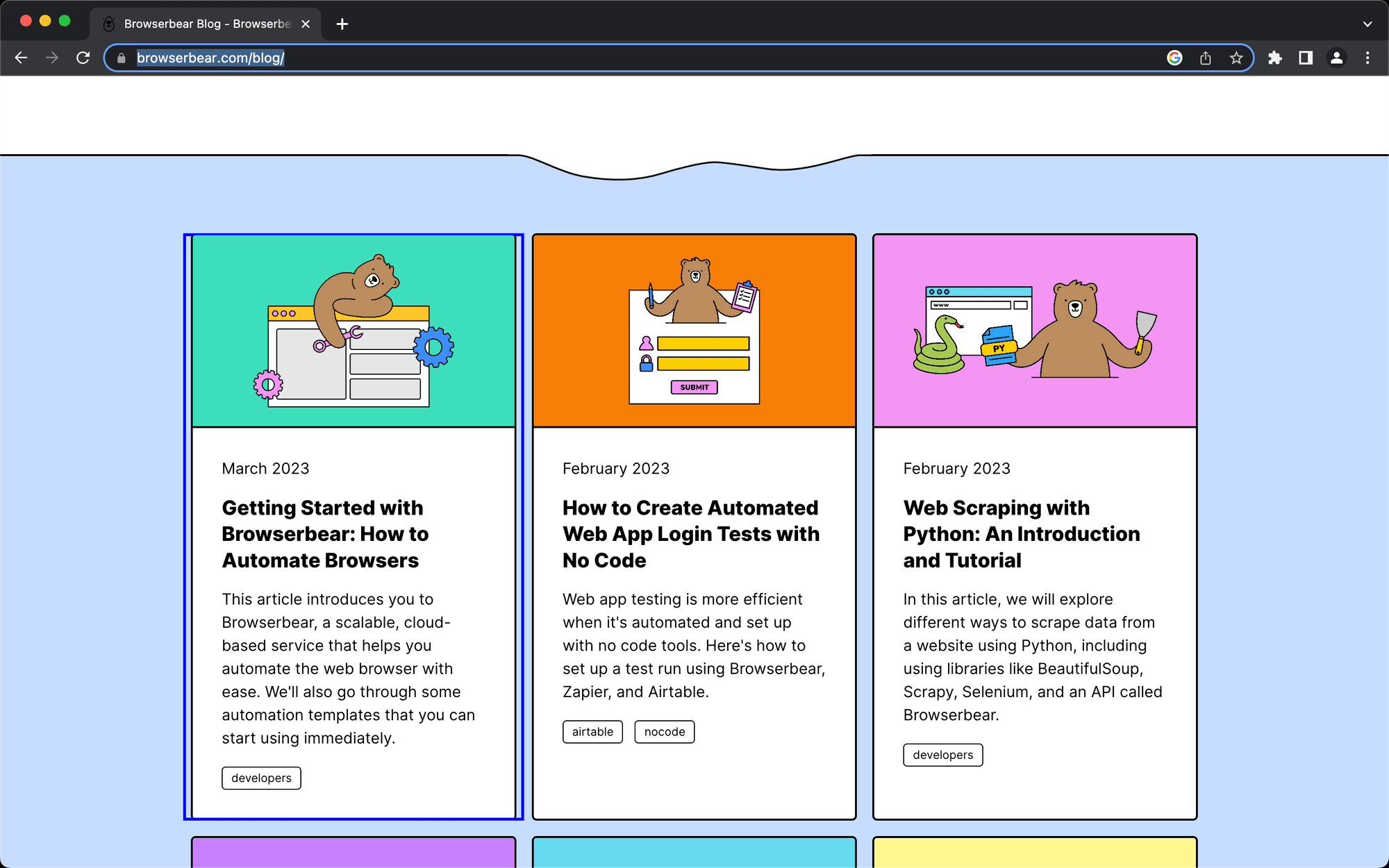1389x868 pixels.
Task: Bookmark this page with the star icon
Action: [1237, 58]
